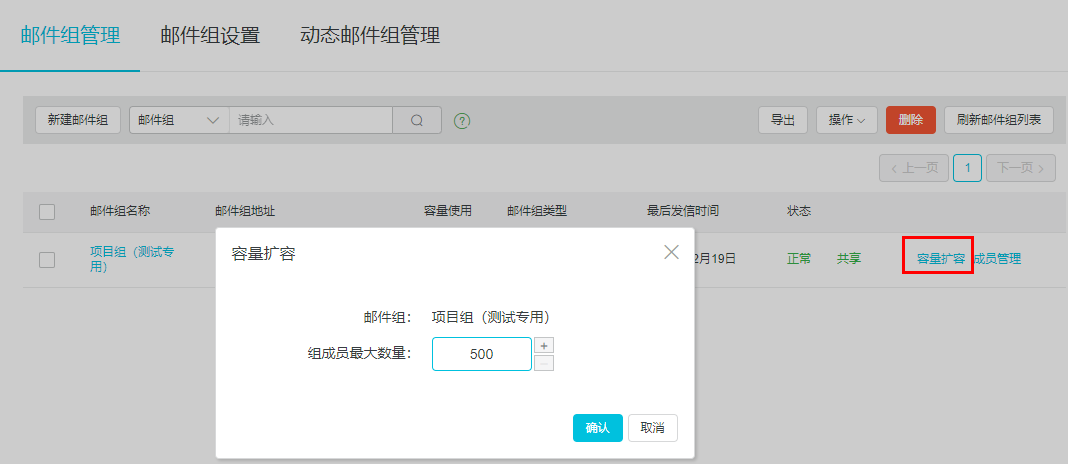Switch to the 动态邮件组管理 tab
The width and height of the screenshot is (1068, 464).
370,35
